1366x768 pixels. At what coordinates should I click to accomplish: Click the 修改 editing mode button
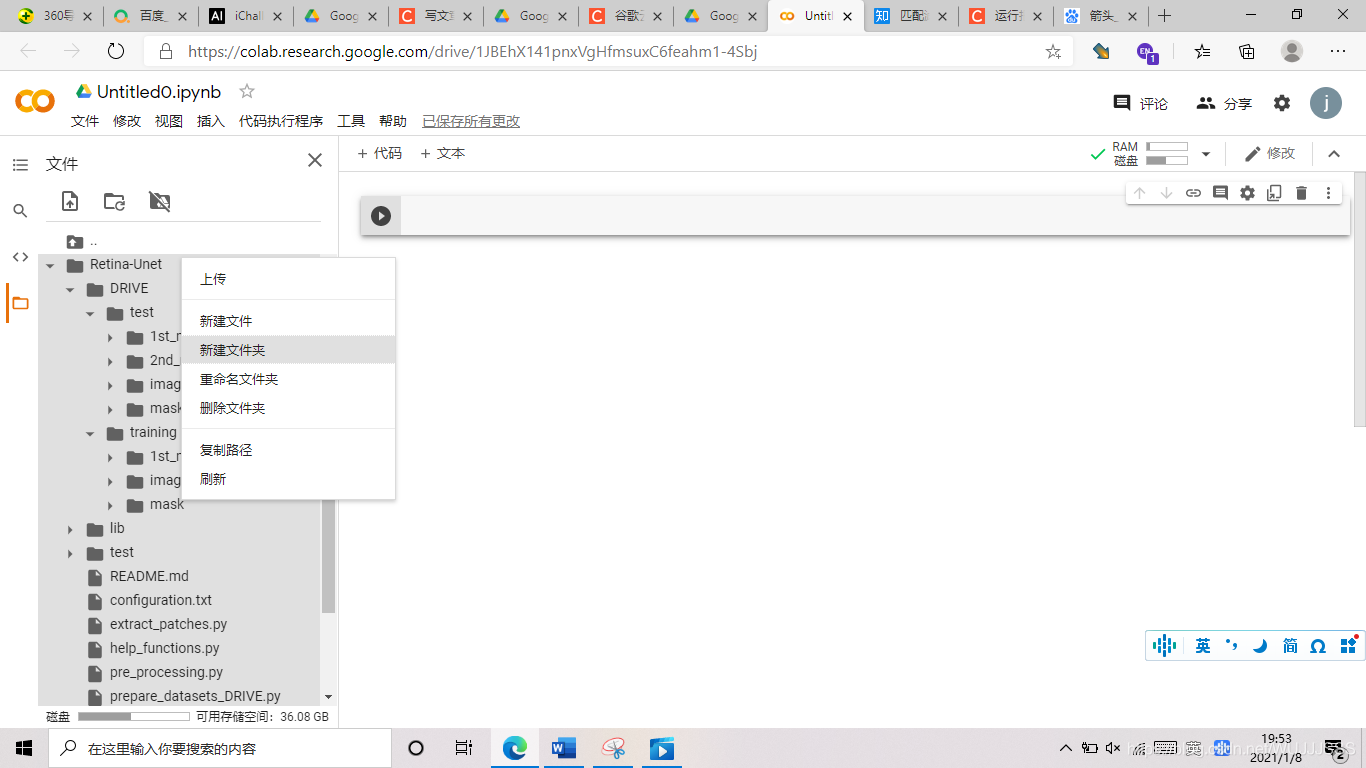point(1270,154)
